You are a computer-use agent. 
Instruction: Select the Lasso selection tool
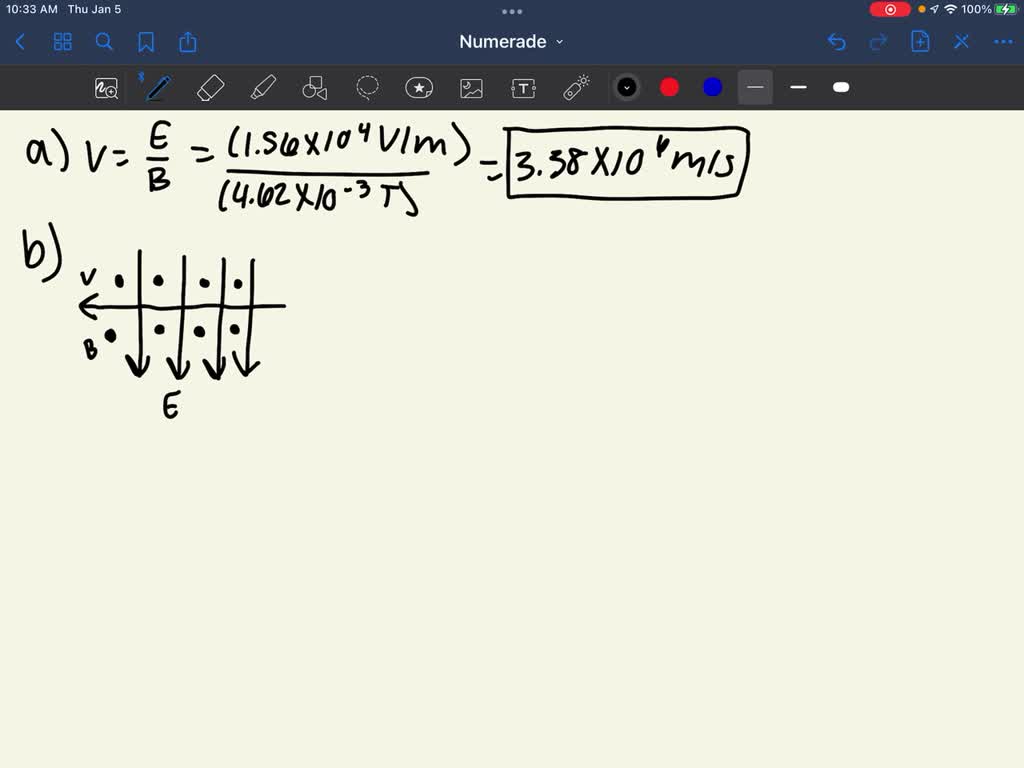point(367,87)
